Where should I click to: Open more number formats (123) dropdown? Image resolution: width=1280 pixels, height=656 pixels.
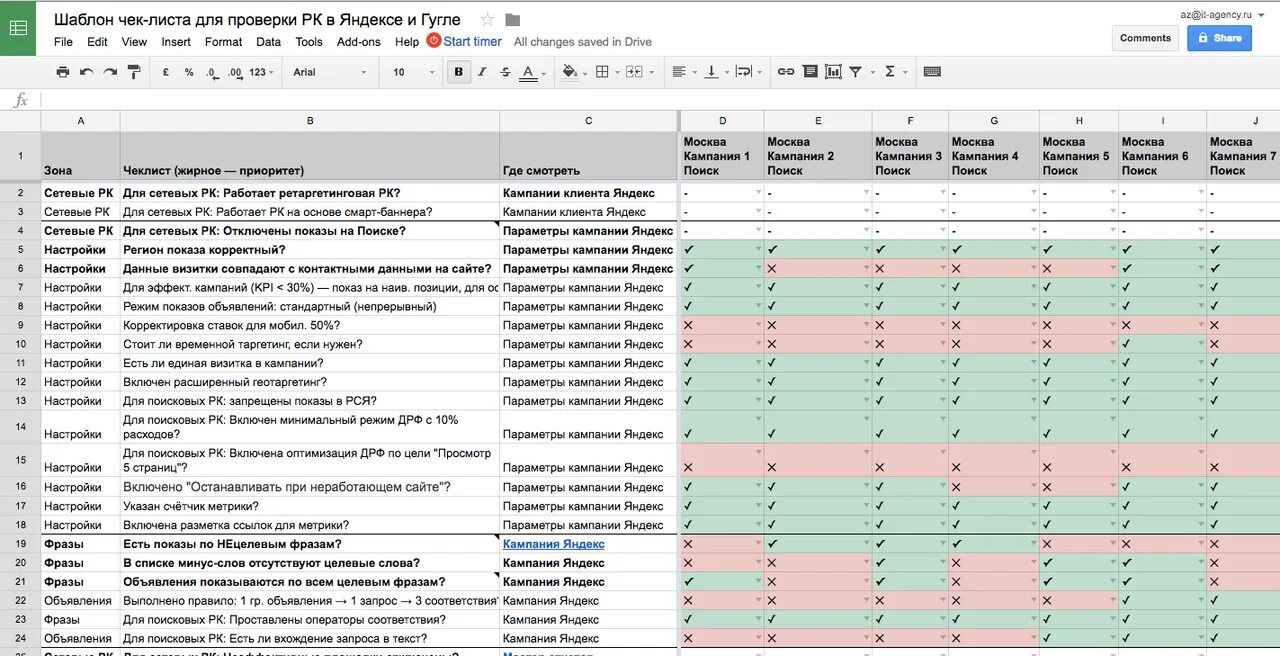(x=262, y=72)
